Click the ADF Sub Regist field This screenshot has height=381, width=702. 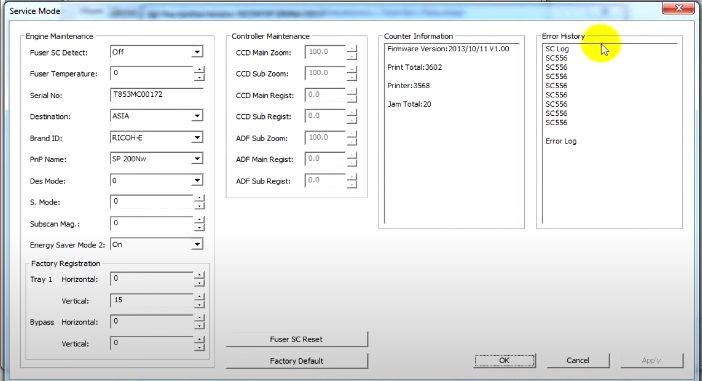pos(325,181)
